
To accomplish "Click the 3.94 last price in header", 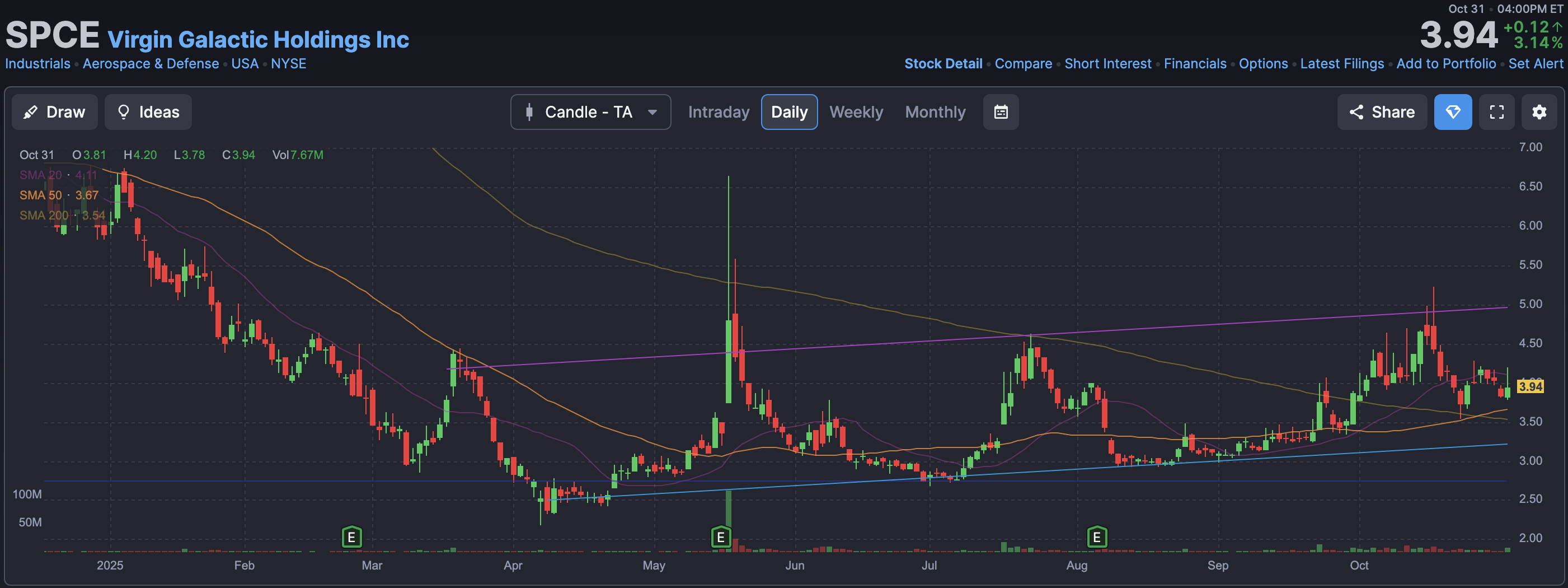I will 1458,35.
